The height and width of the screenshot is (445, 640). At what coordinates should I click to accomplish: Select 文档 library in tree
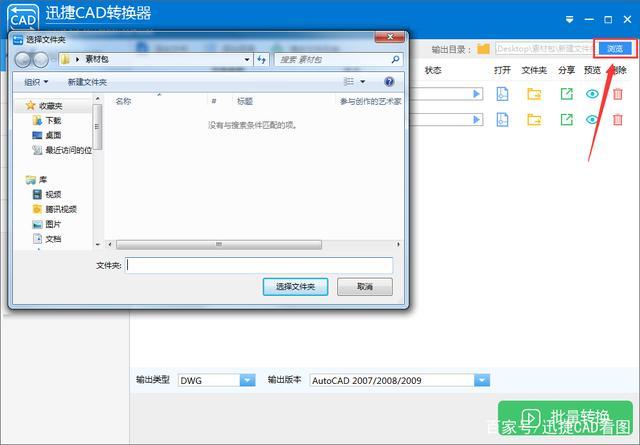coord(47,239)
